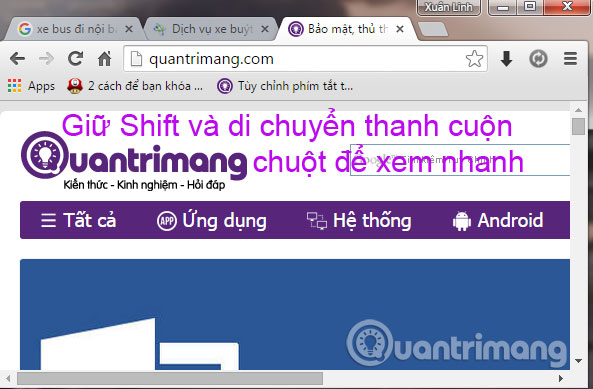Open the 'Ứng dụng' menu item
This screenshot has width=593, height=389.
pos(212,220)
